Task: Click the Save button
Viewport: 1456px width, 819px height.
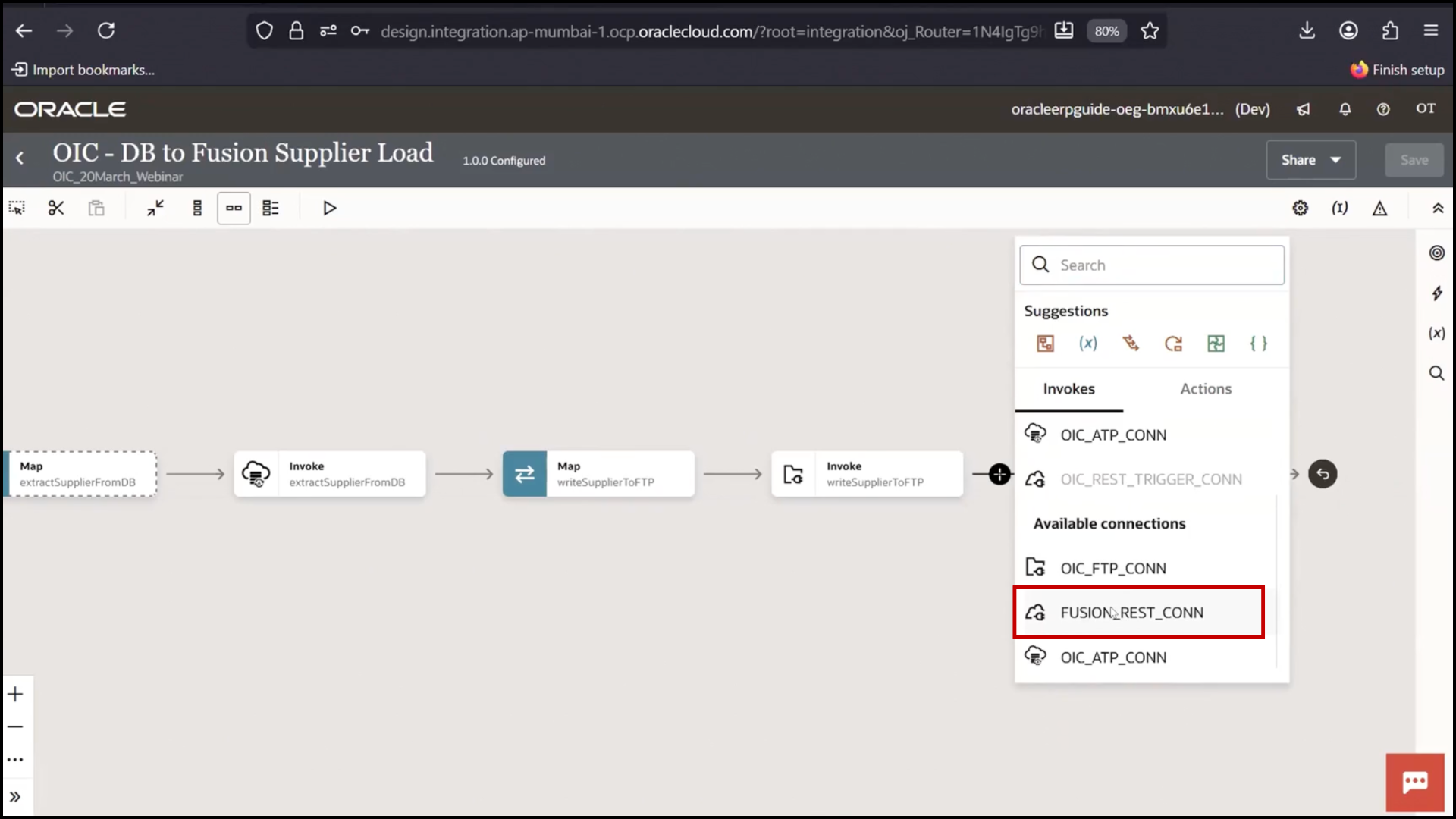Action: click(x=1414, y=160)
